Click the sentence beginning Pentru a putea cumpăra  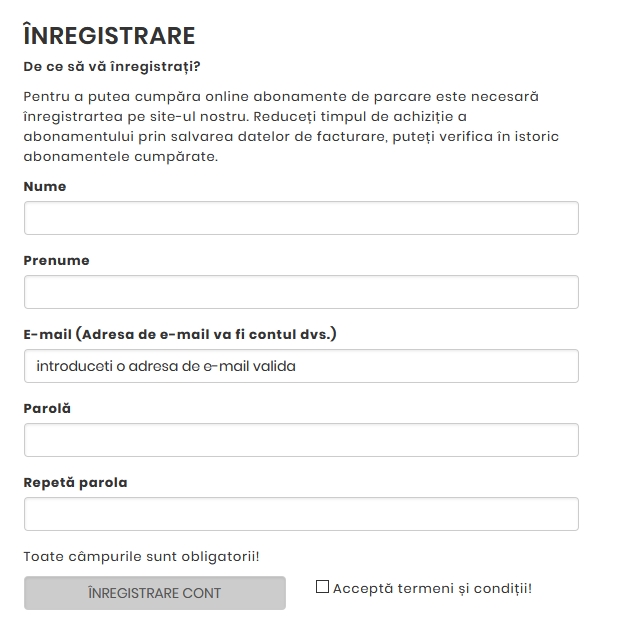click(281, 107)
